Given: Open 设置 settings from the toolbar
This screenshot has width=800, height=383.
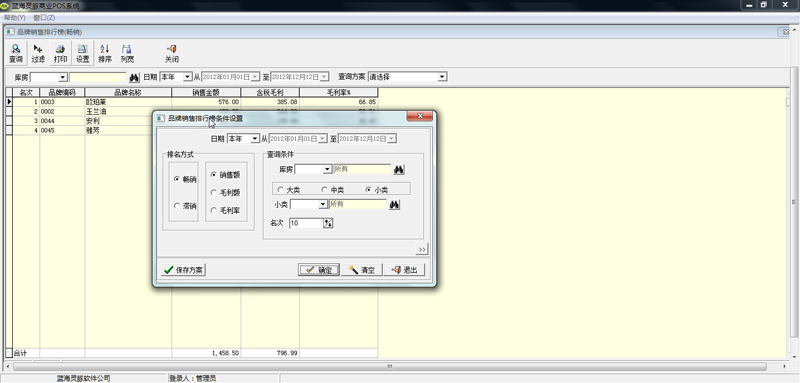Looking at the screenshot, I should (83, 54).
